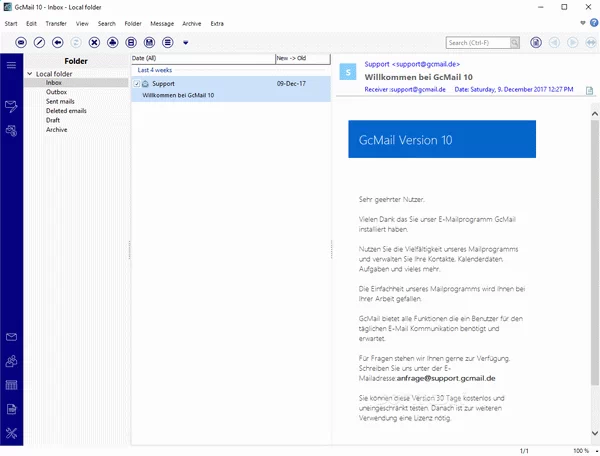Click inside the Search (Ctrl-F) field
The width and height of the screenshot is (600, 456).
pyautogui.click(x=478, y=43)
